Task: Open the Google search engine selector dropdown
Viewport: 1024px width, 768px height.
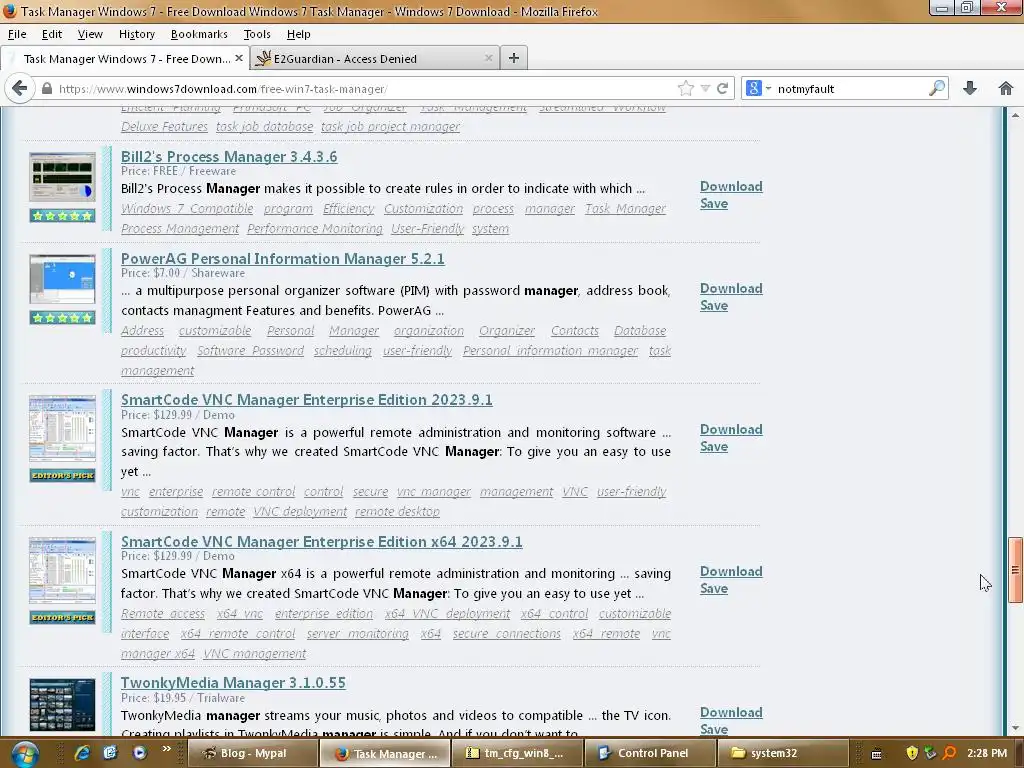Action: [758, 88]
